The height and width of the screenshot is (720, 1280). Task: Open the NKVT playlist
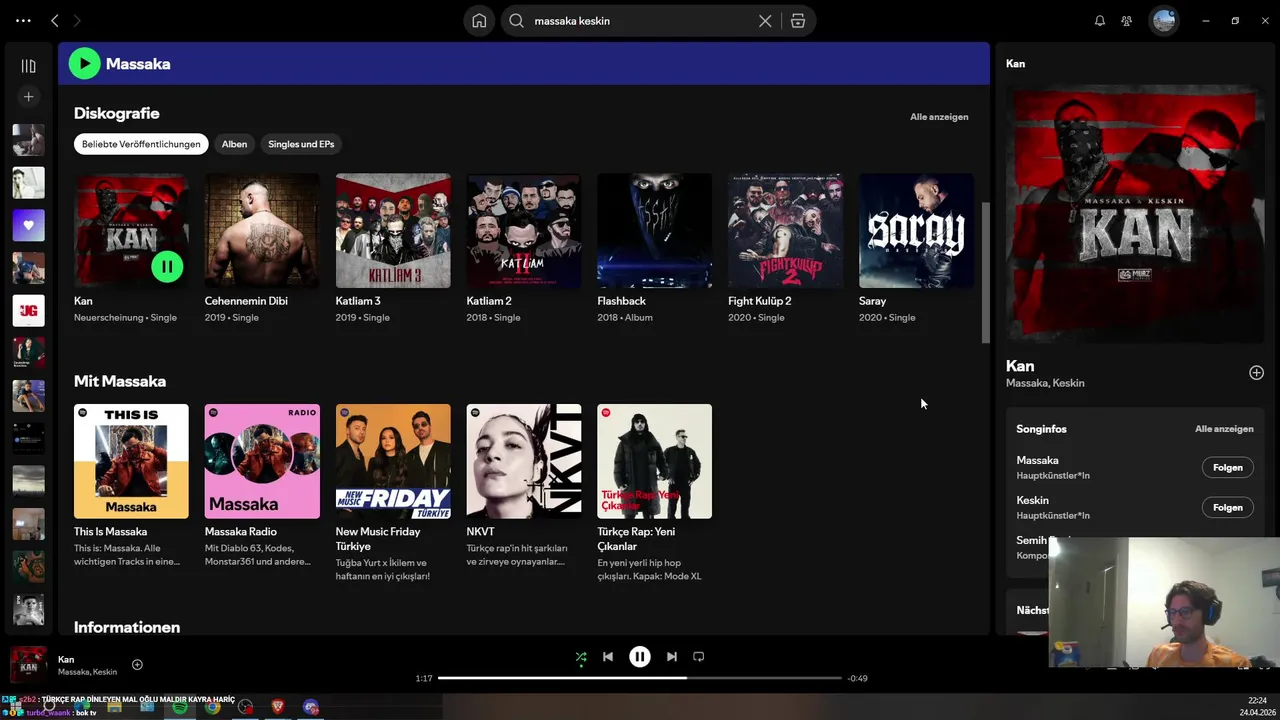[524, 461]
